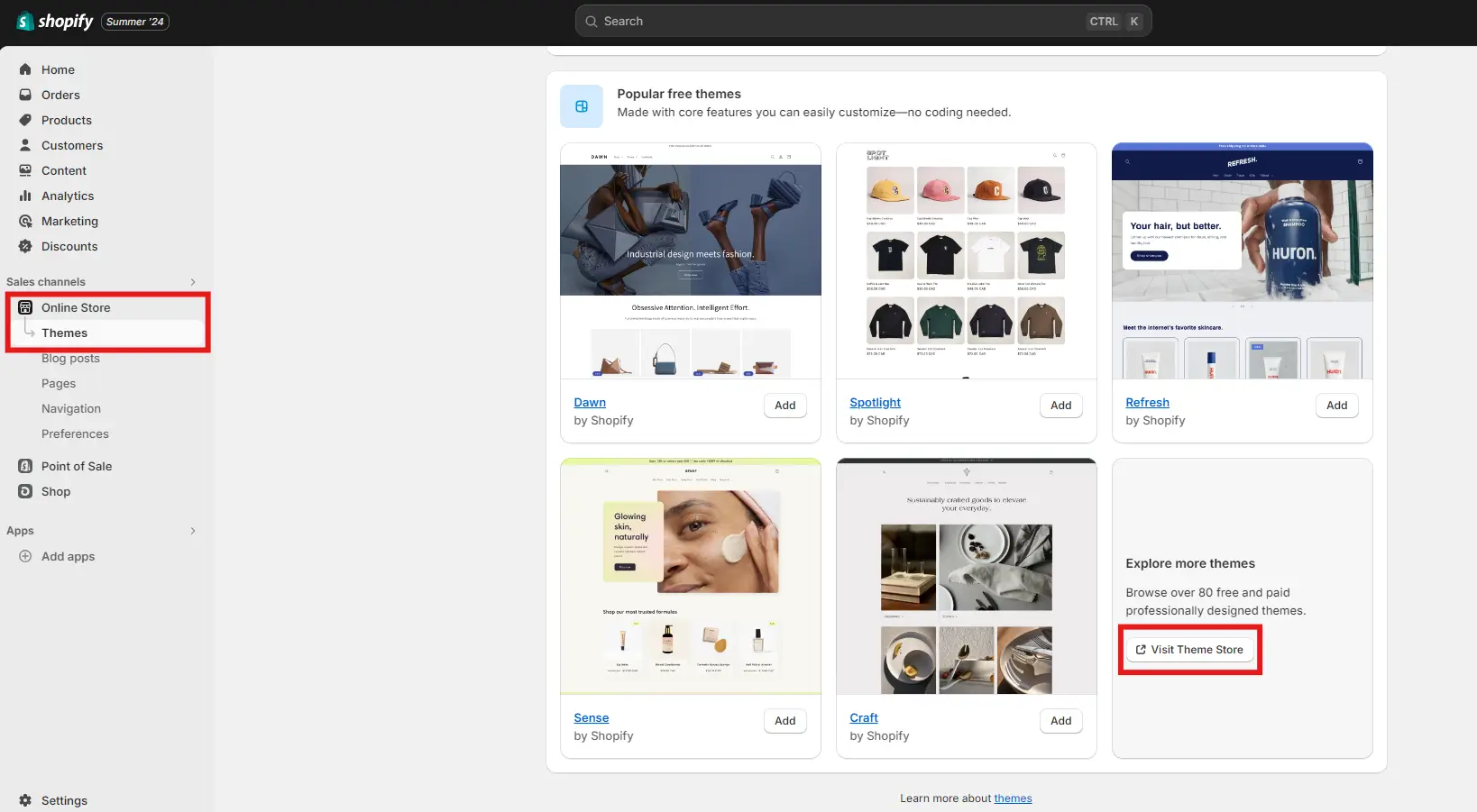The height and width of the screenshot is (812, 1477).
Task: Open the Refresh theme link
Action: coord(1147,403)
